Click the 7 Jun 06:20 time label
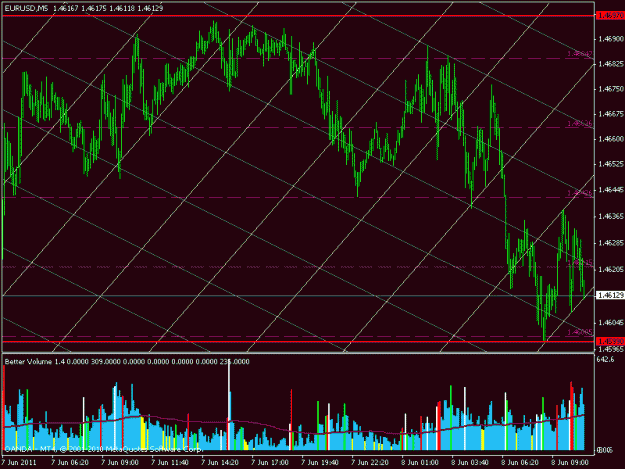The height and width of the screenshot is (469, 625). 70,463
